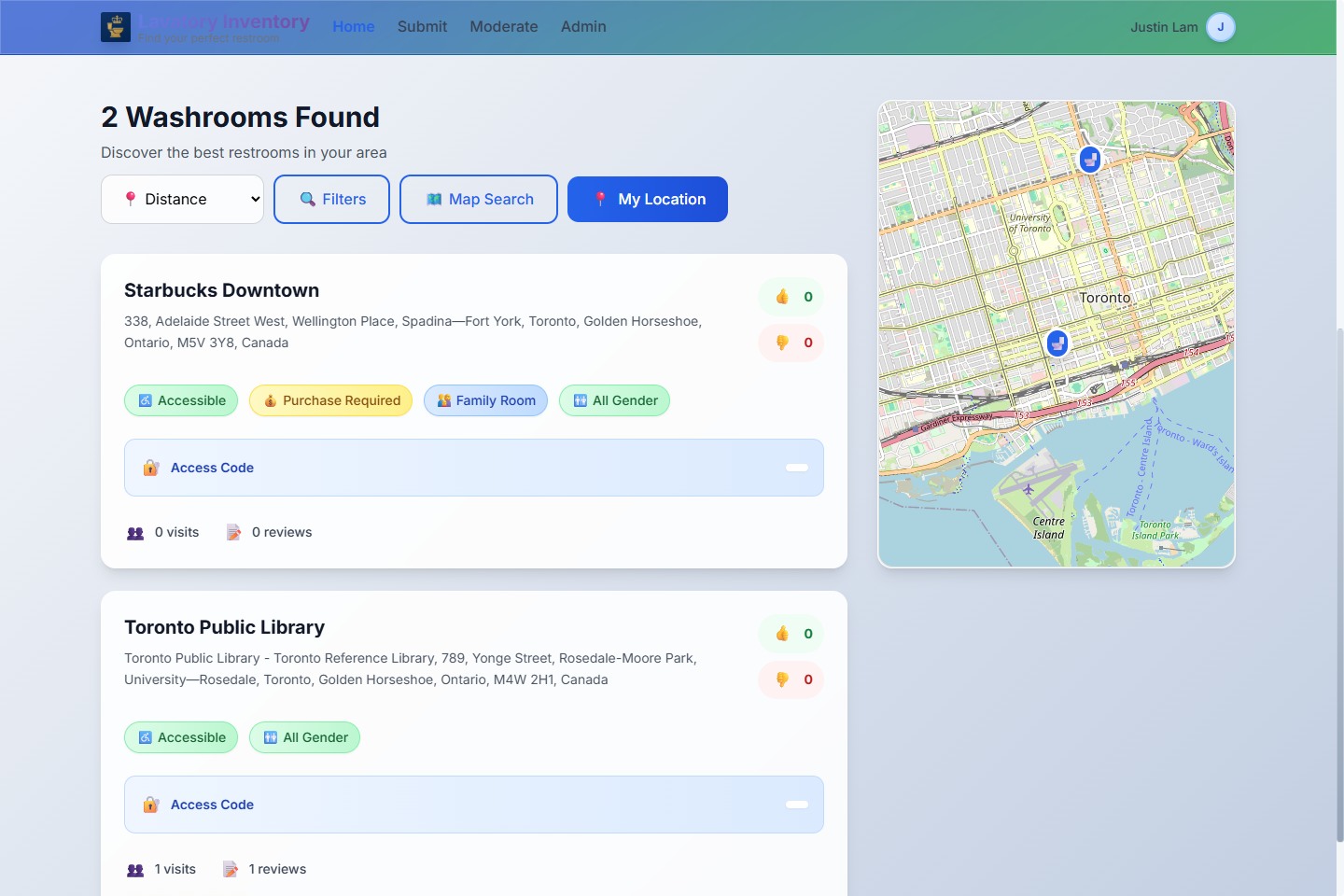
Task: Click the Family Room tag
Action: click(485, 400)
